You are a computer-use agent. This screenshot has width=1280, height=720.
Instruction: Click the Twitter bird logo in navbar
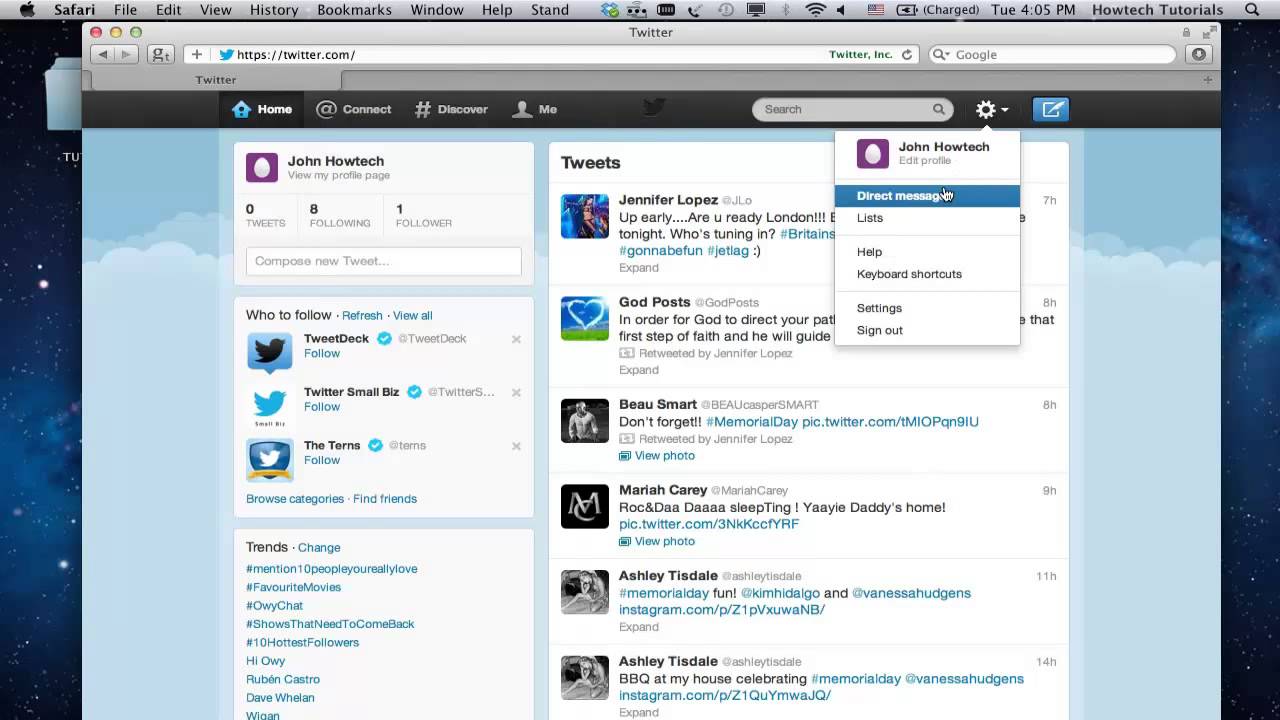pos(654,107)
